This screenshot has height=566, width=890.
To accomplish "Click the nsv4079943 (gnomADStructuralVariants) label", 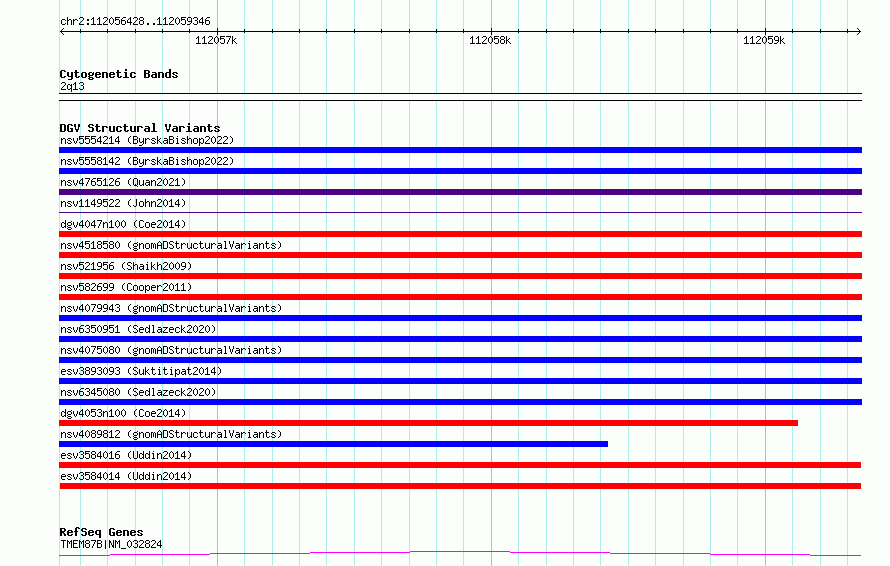I will pyautogui.click(x=171, y=308).
